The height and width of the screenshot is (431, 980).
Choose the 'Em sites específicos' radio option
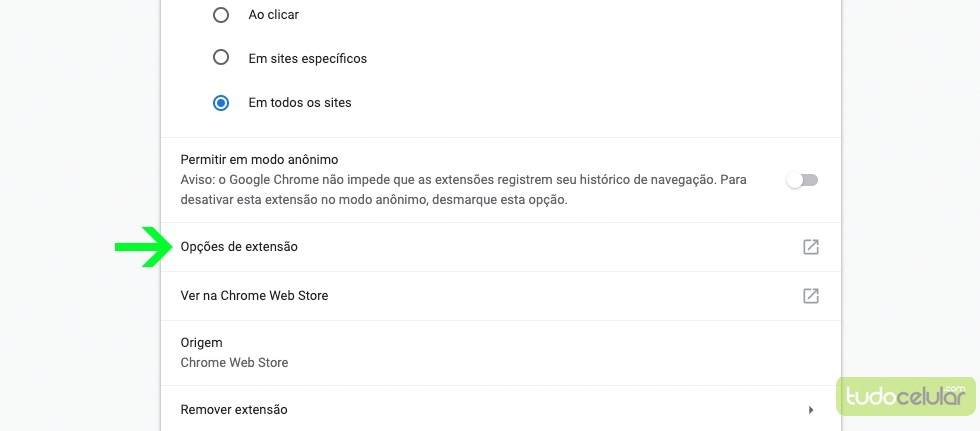221,59
